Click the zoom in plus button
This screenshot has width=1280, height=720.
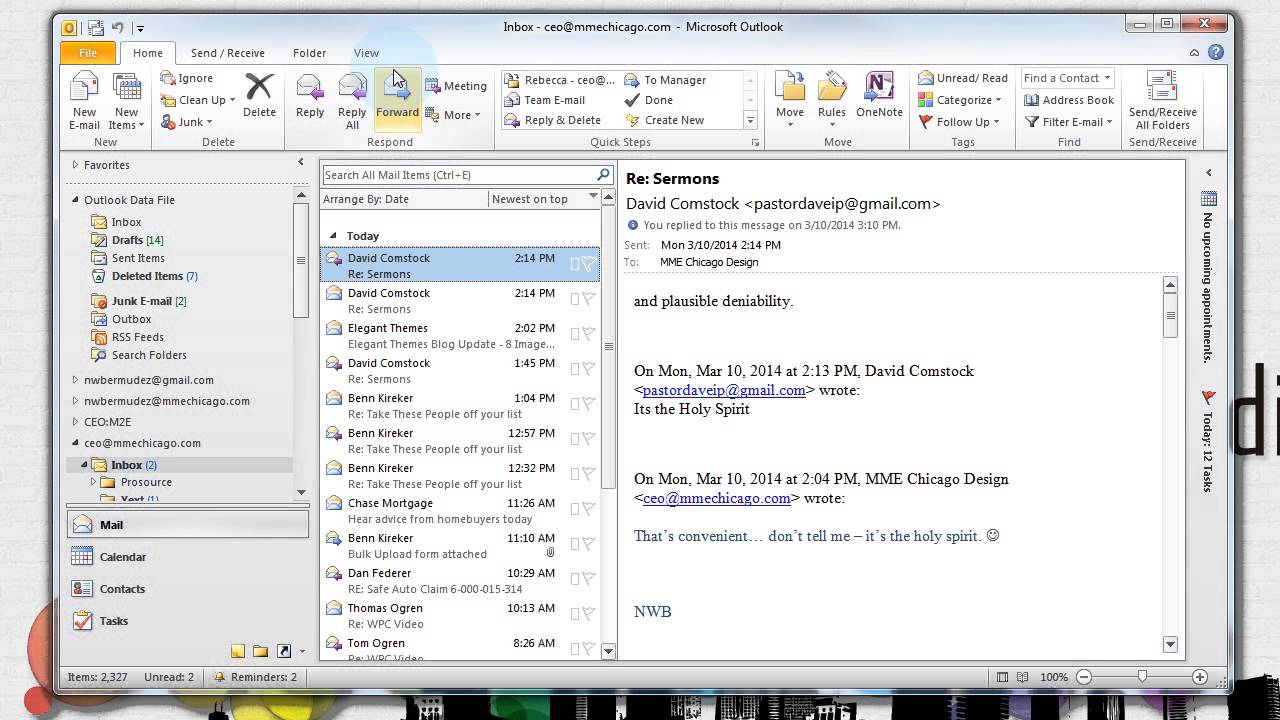tap(1200, 677)
